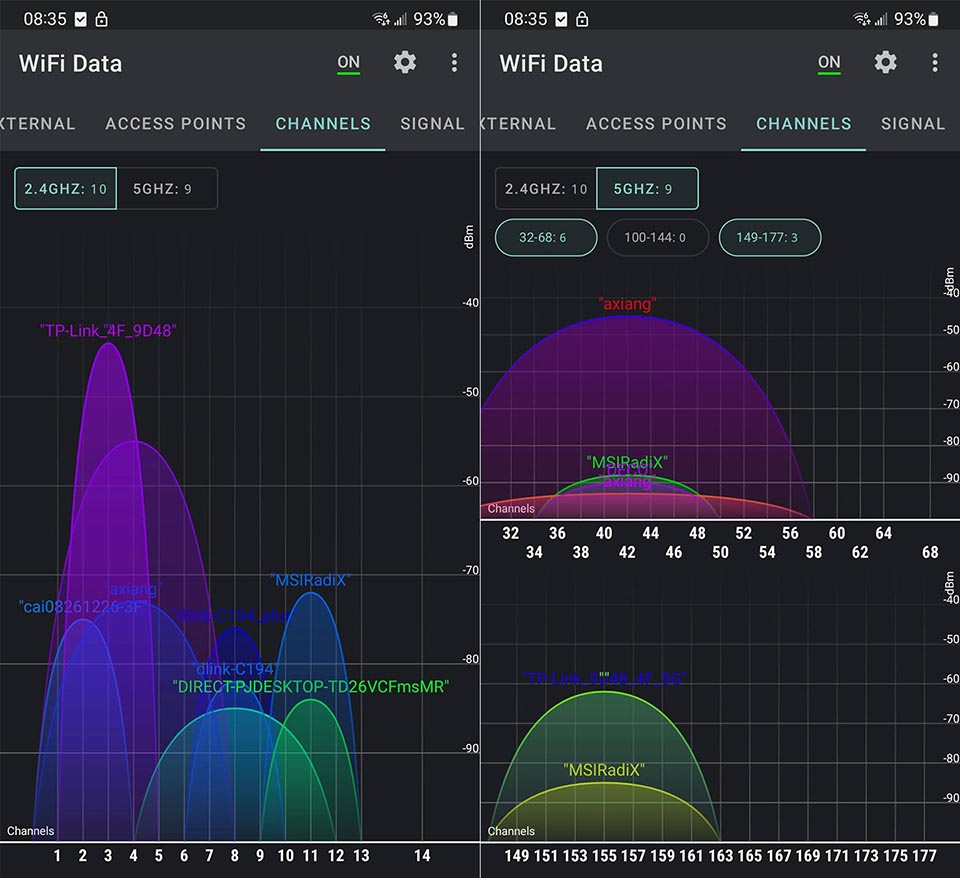Toggle the ON scan switch in right screen
The height and width of the screenshot is (878, 960).
[x=829, y=63]
